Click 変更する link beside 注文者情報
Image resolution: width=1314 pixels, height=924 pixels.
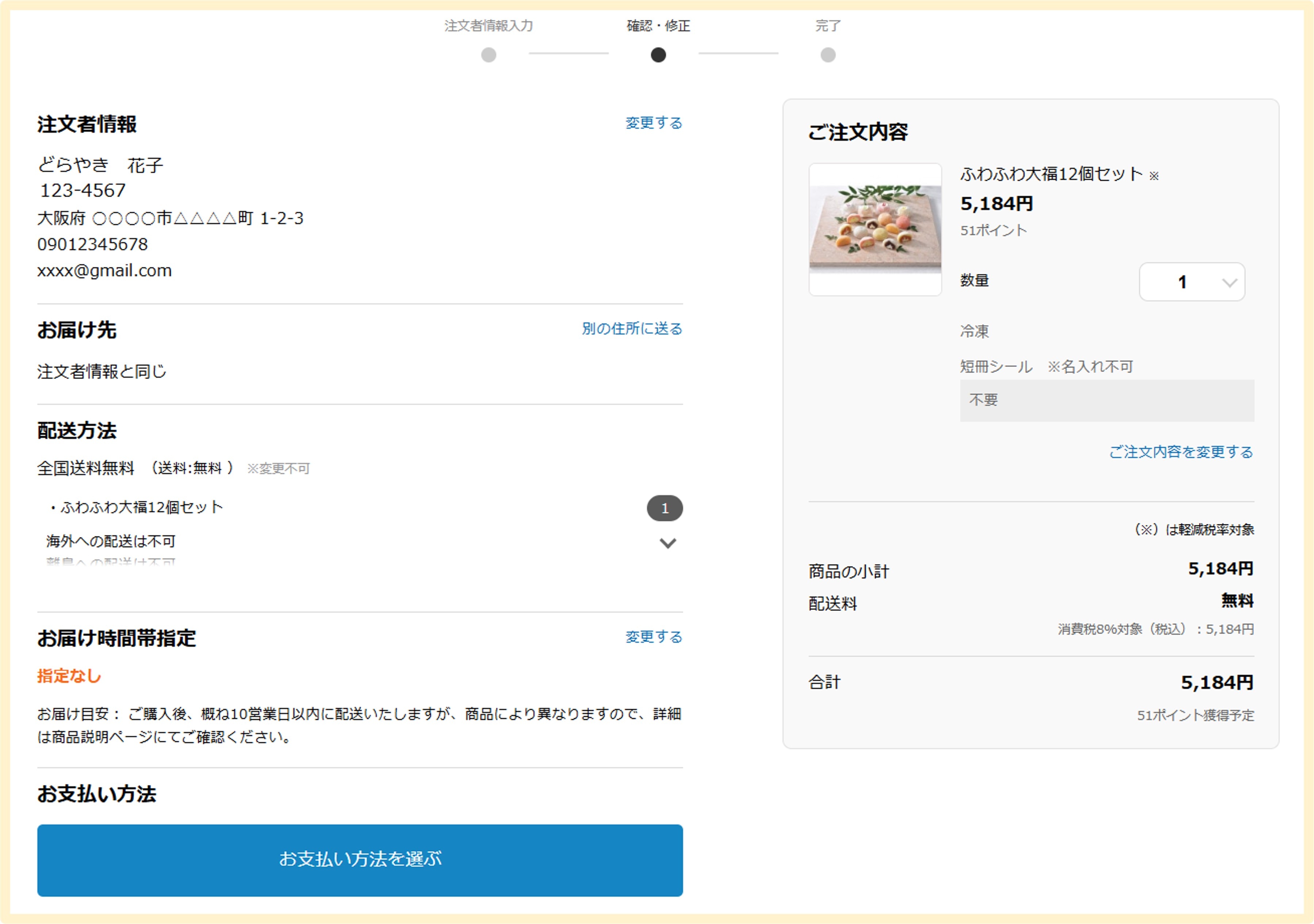(653, 123)
